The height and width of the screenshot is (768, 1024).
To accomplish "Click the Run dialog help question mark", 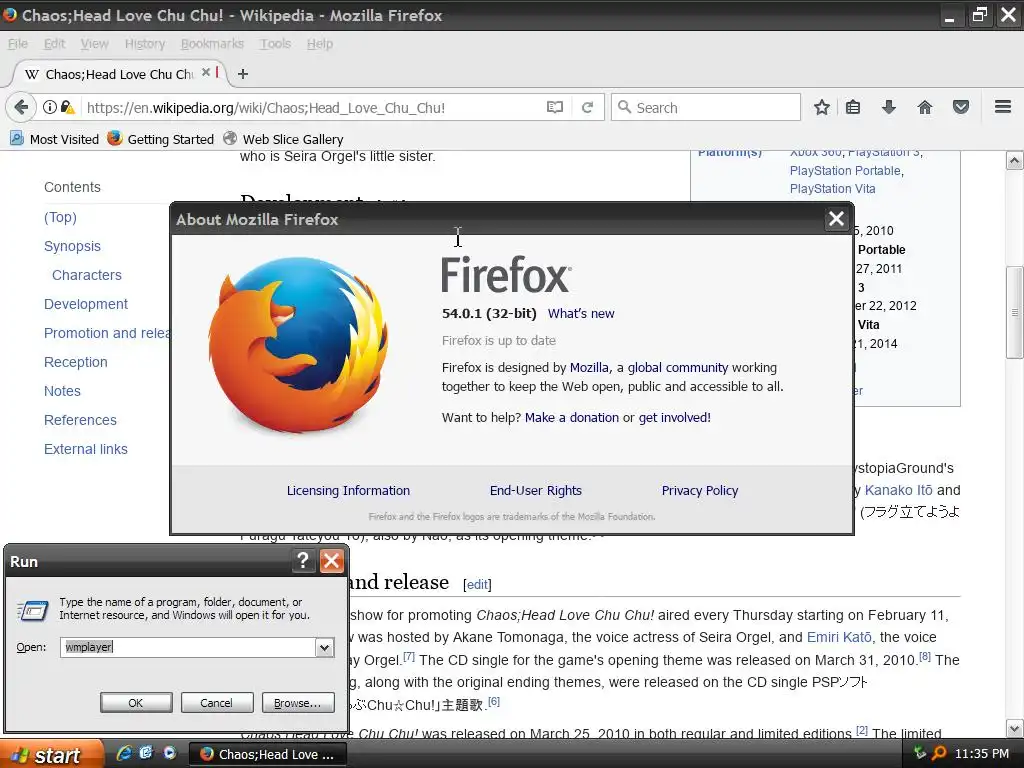I will tap(303, 560).
